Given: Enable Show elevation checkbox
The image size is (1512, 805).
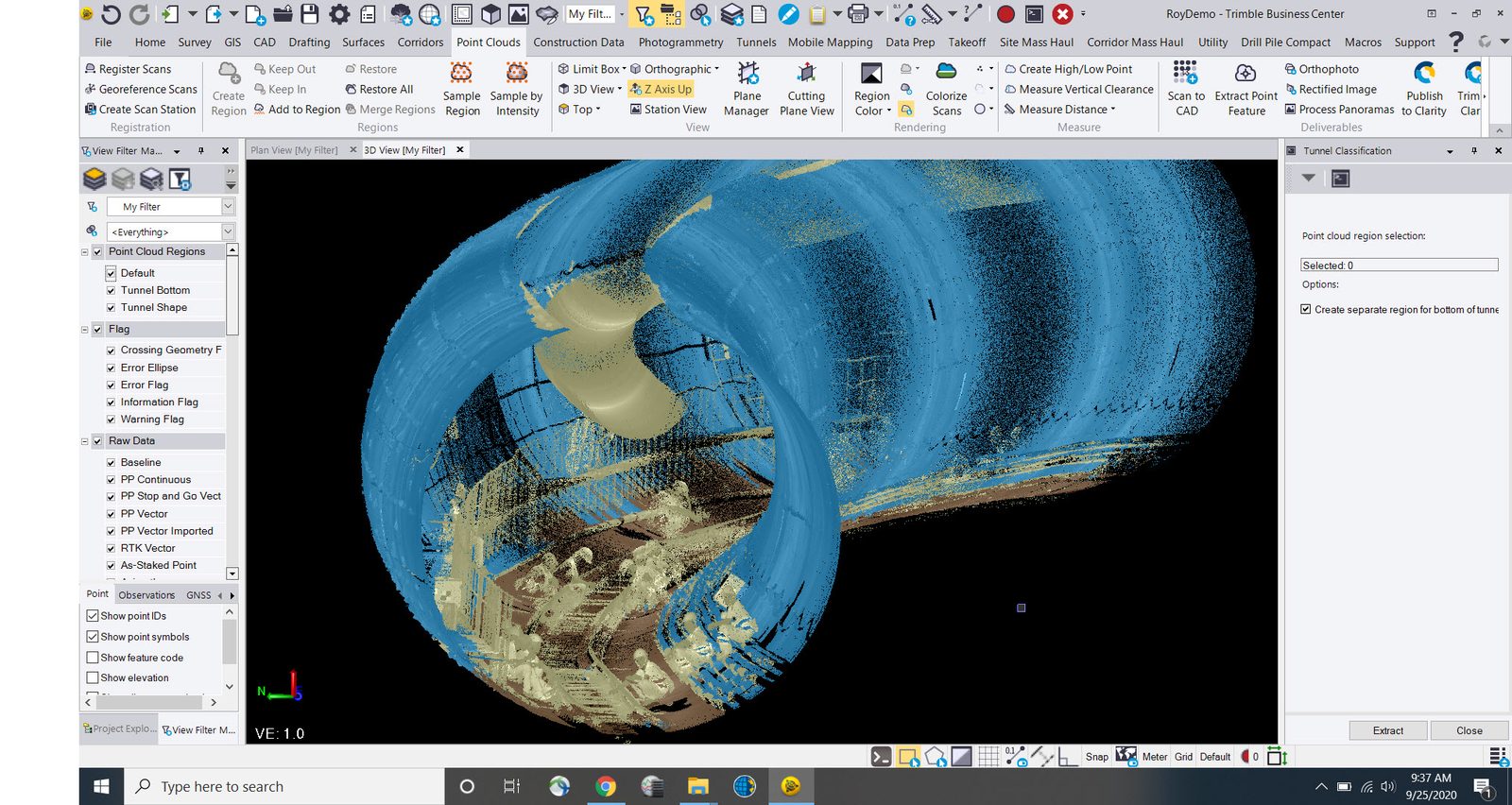Looking at the screenshot, I should pos(93,677).
